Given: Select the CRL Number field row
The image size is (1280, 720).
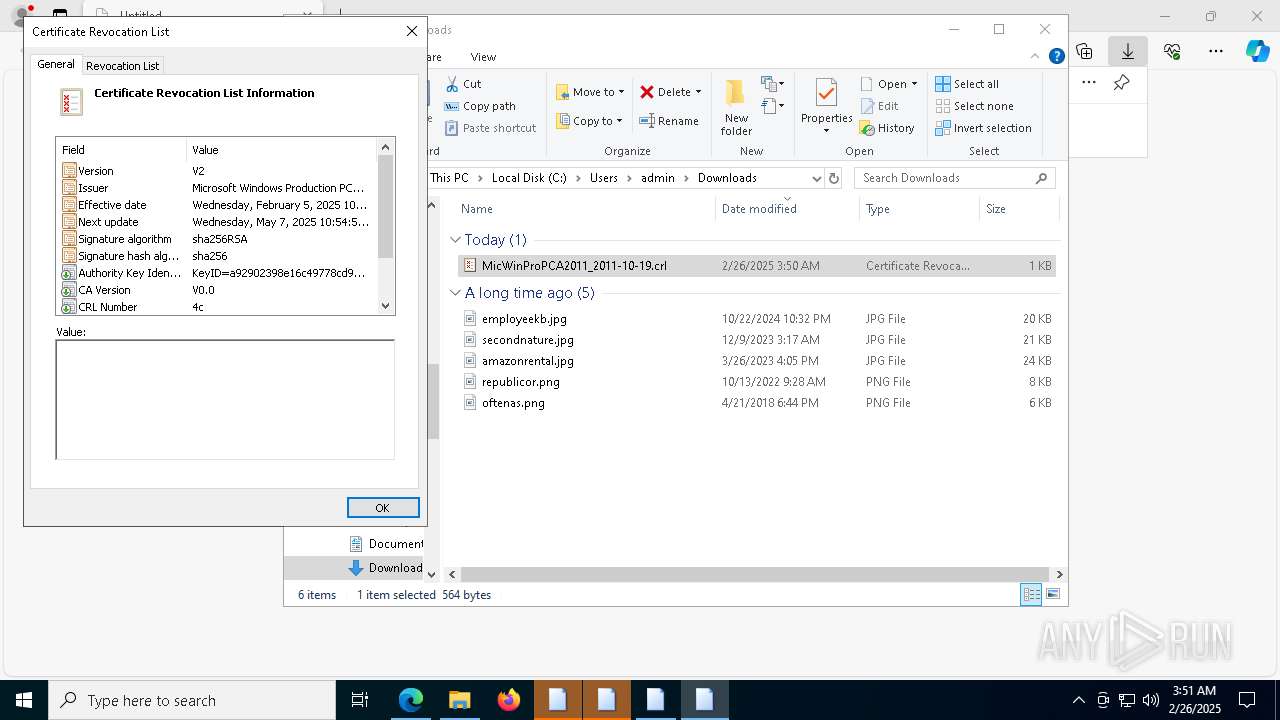Looking at the screenshot, I should [x=216, y=307].
